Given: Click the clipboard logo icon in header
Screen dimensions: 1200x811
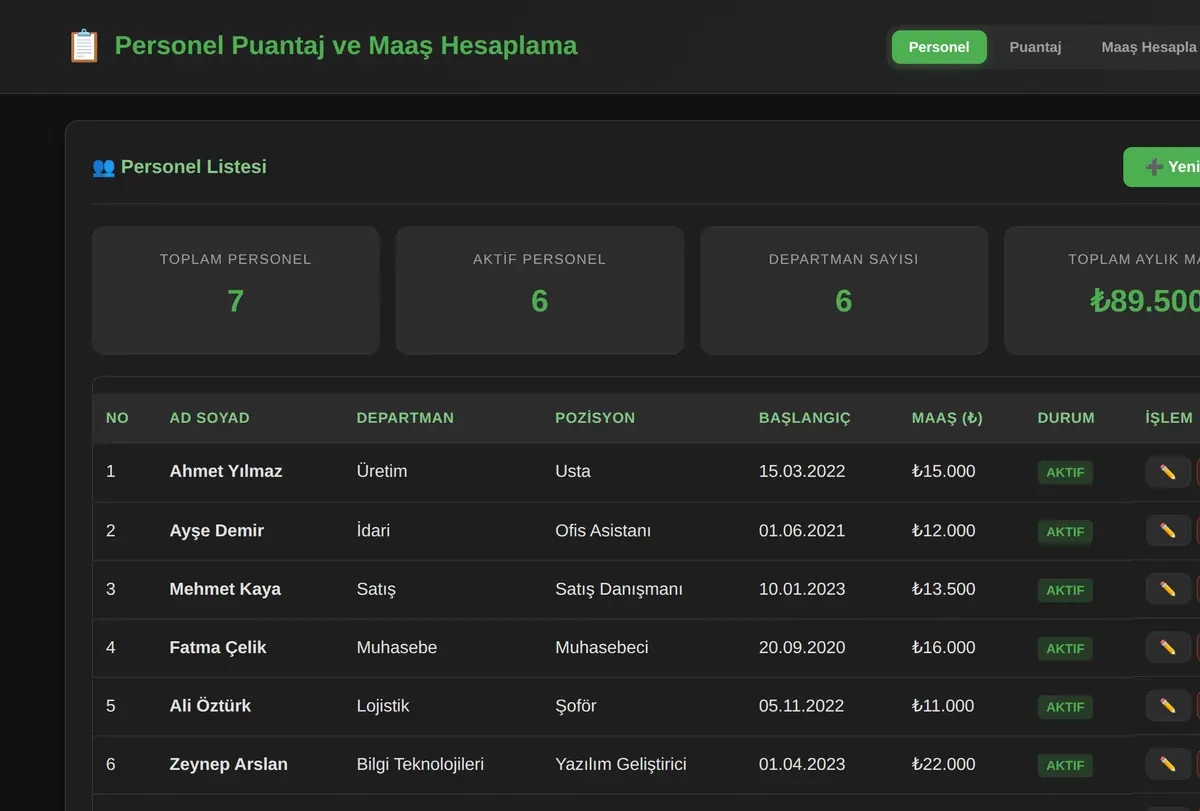Looking at the screenshot, I should [84, 46].
